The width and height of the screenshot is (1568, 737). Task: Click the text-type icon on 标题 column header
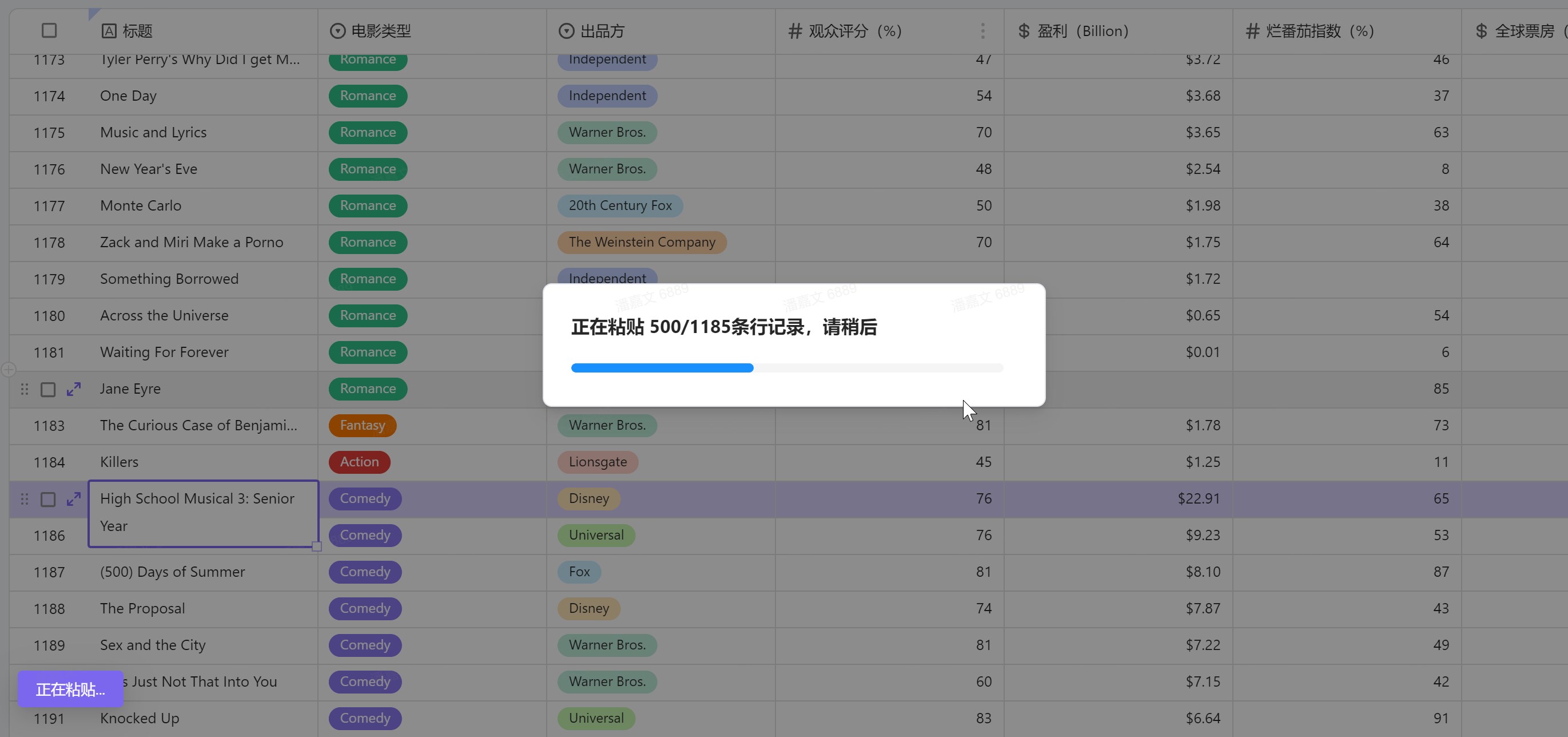coord(110,30)
